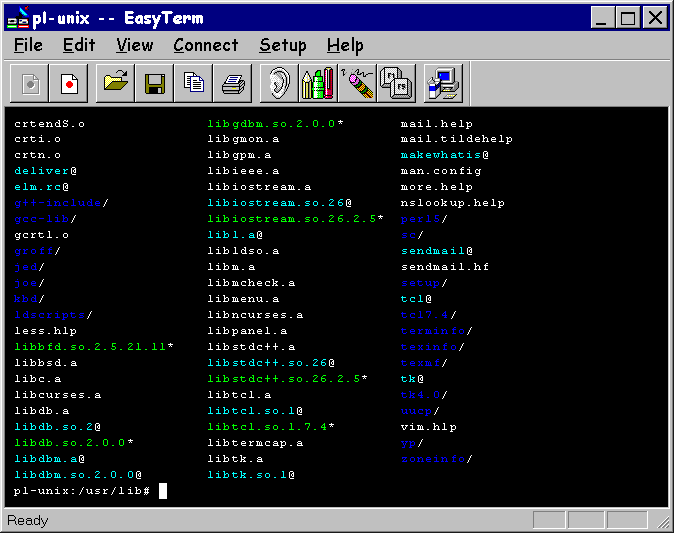Open the Connect menu

(x=205, y=45)
